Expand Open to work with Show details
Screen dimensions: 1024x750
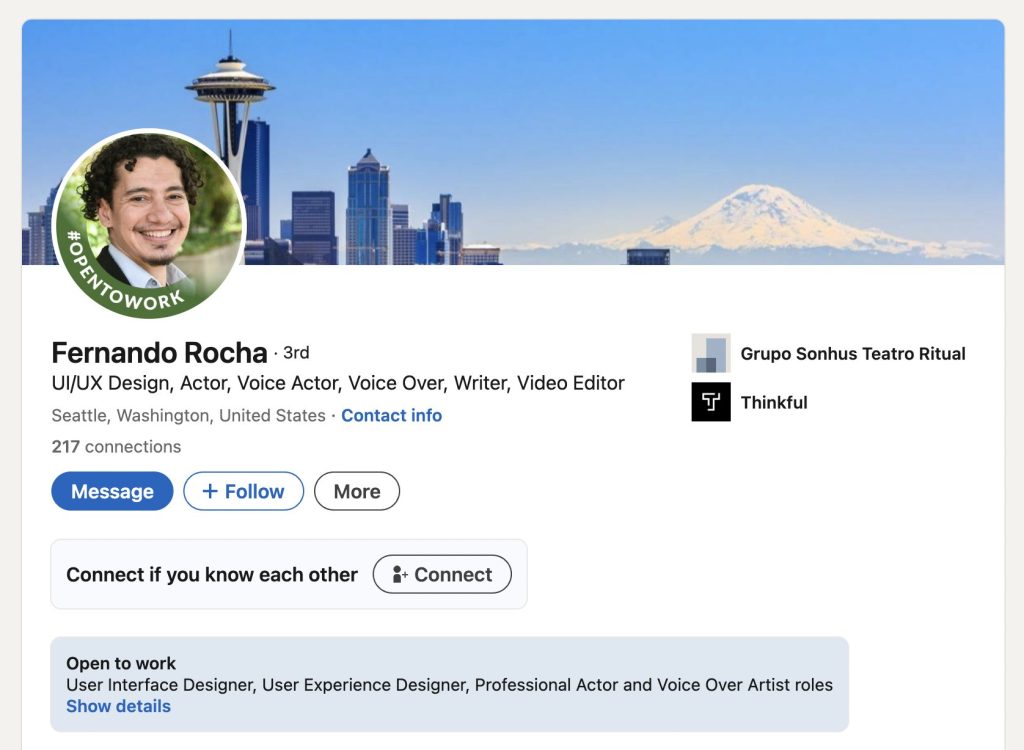coord(118,706)
